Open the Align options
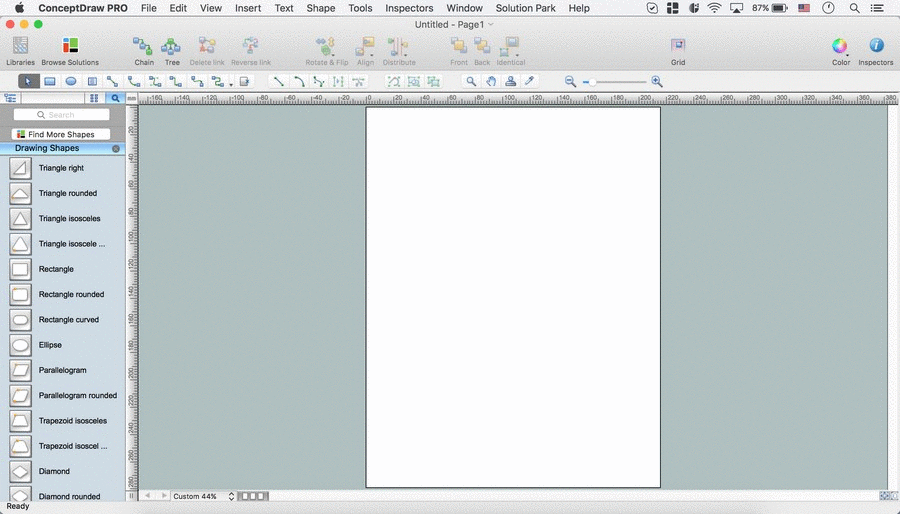 (365, 46)
